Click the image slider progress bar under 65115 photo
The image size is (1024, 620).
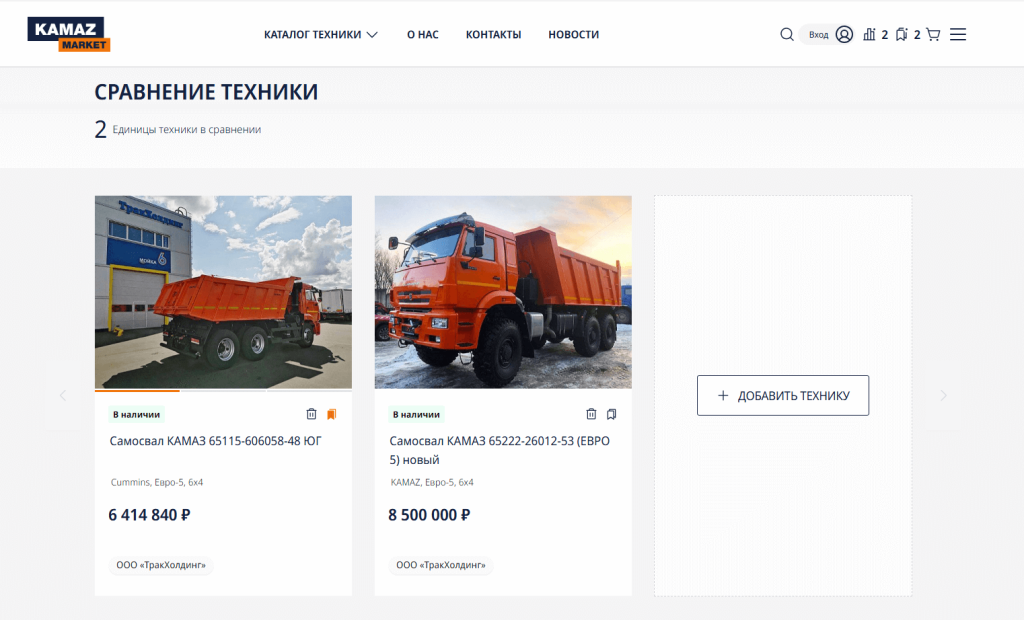223,391
